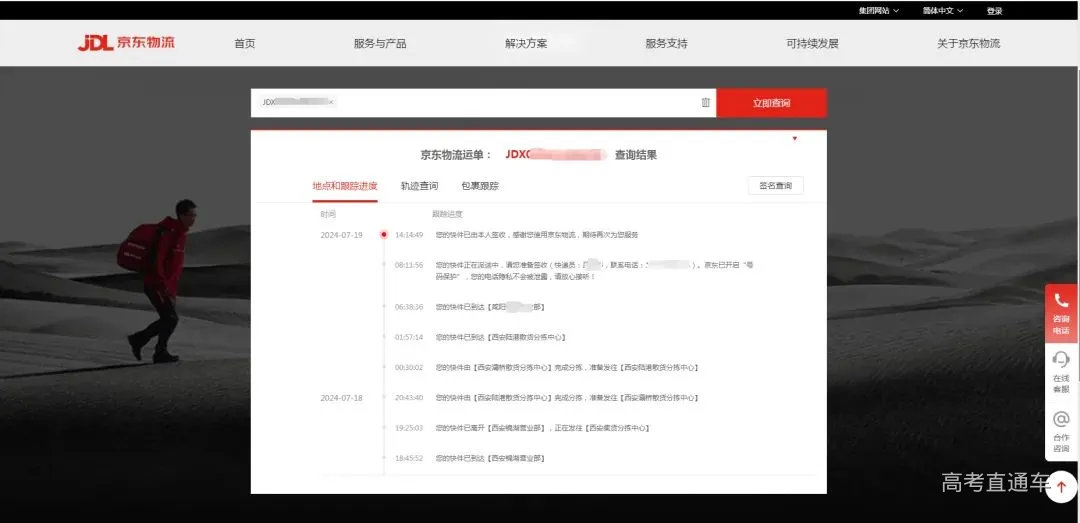Click the 登录 login link

(994, 10)
